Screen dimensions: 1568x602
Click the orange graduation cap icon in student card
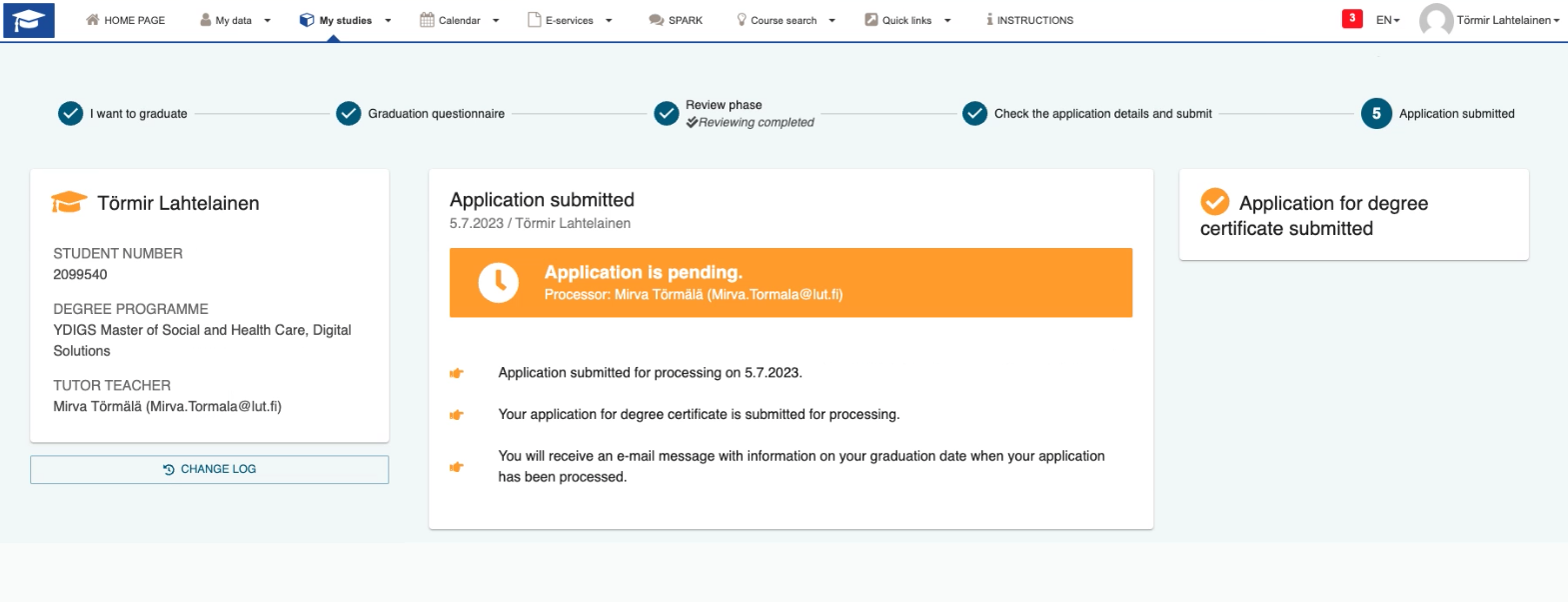pos(69,202)
